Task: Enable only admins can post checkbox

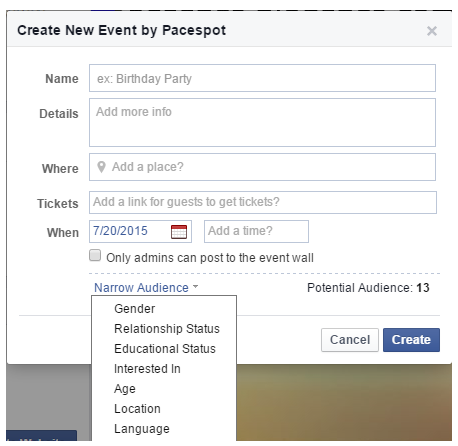Action: (x=95, y=255)
